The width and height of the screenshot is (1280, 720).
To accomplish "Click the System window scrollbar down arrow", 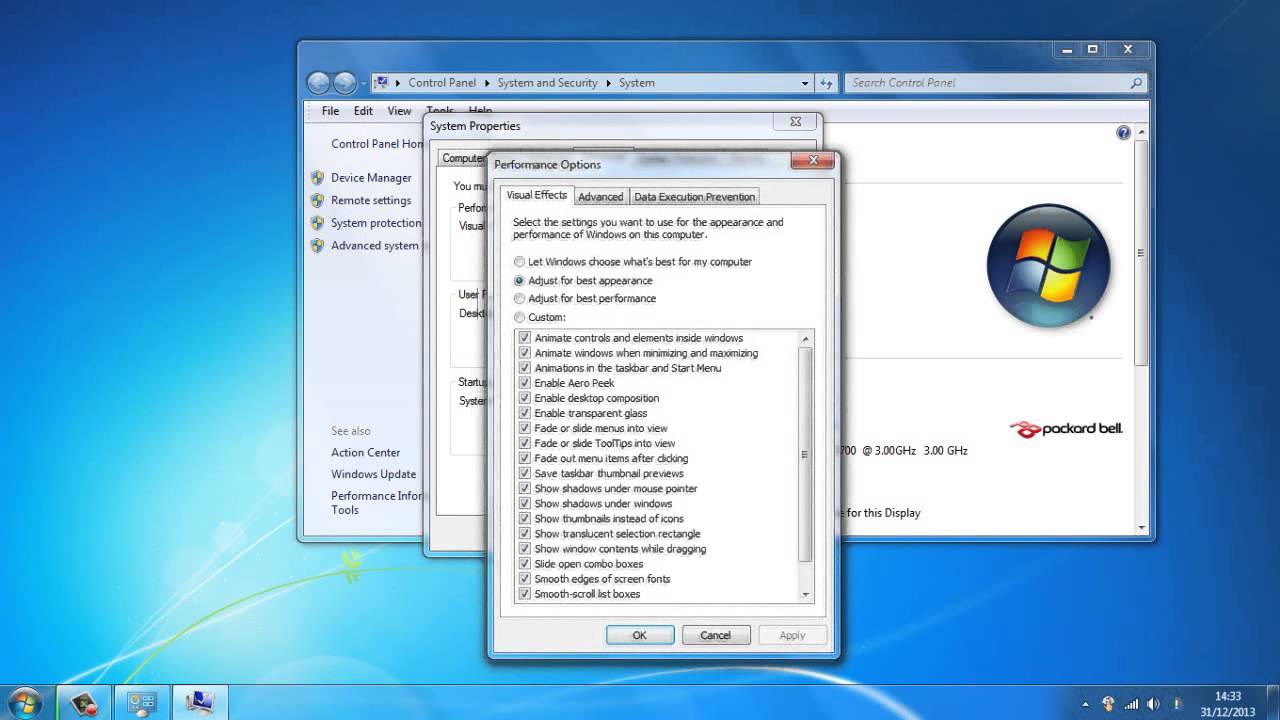I will [x=1142, y=527].
